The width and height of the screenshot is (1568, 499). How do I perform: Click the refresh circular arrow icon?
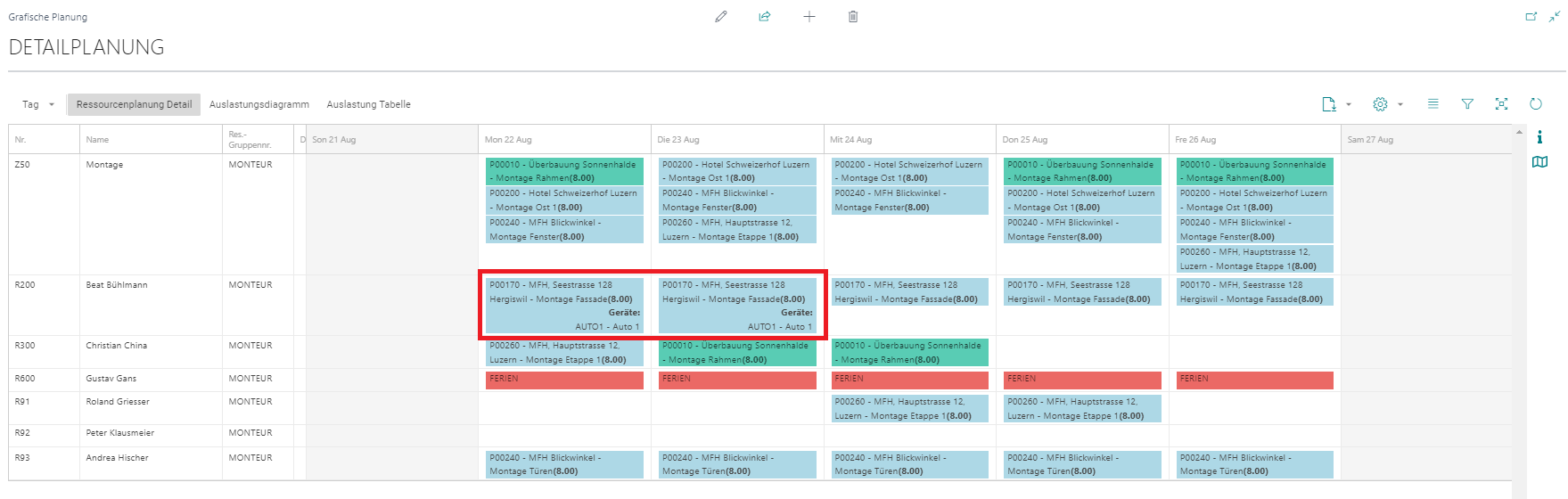(1536, 104)
